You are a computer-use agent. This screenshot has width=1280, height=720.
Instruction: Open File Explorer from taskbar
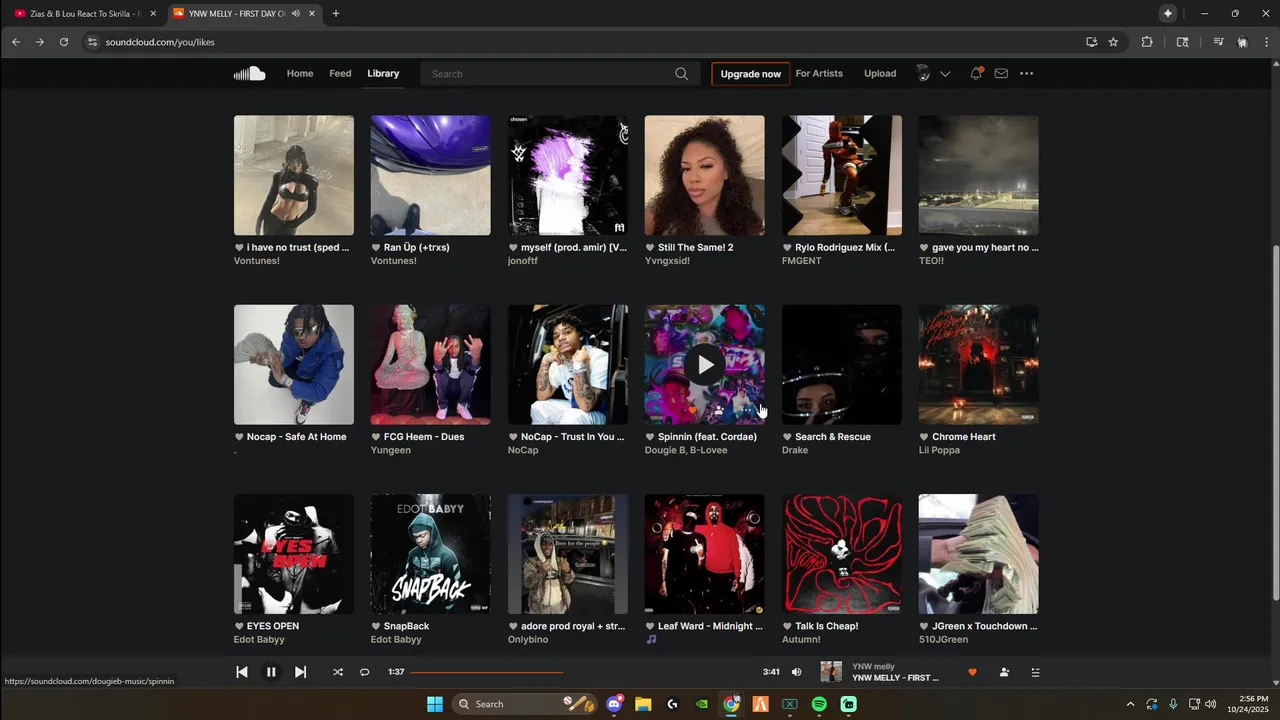tap(643, 704)
